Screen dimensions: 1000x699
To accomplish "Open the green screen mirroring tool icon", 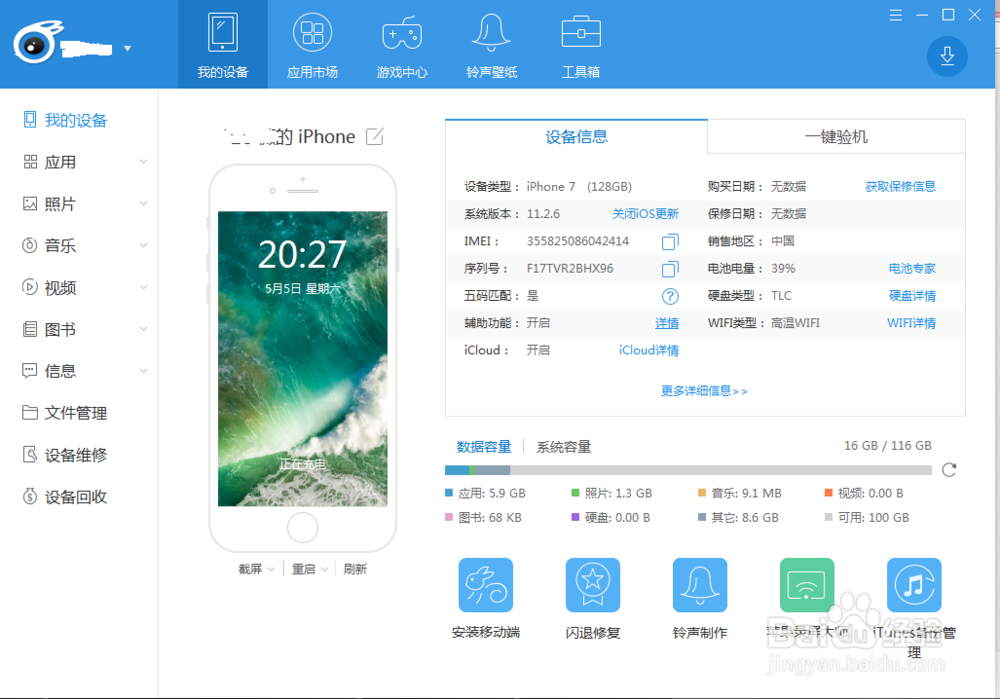I will (807, 585).
